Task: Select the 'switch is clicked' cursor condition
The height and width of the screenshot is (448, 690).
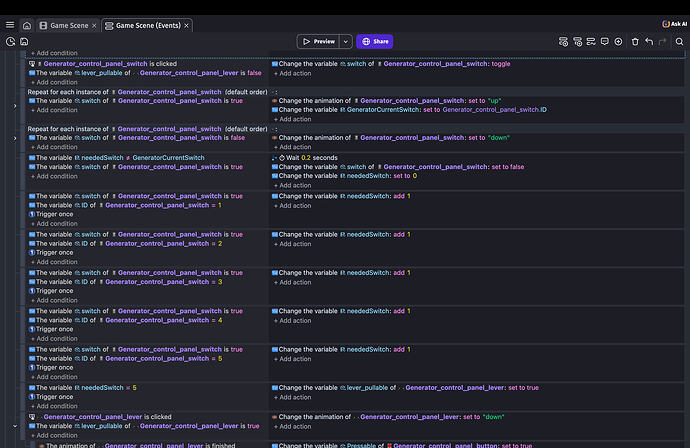Action: click(103, 64)
